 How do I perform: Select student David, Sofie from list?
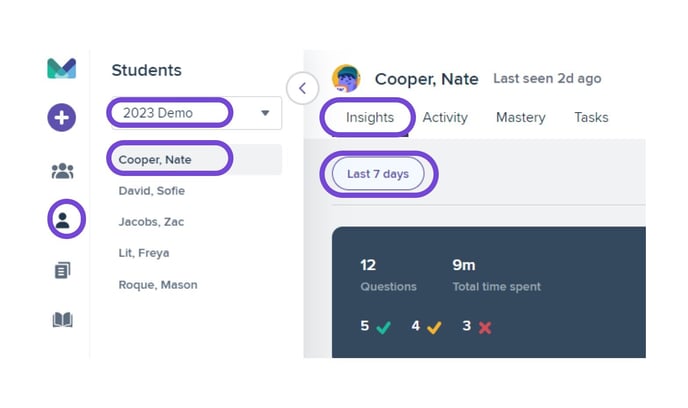(x=151, y=191)
